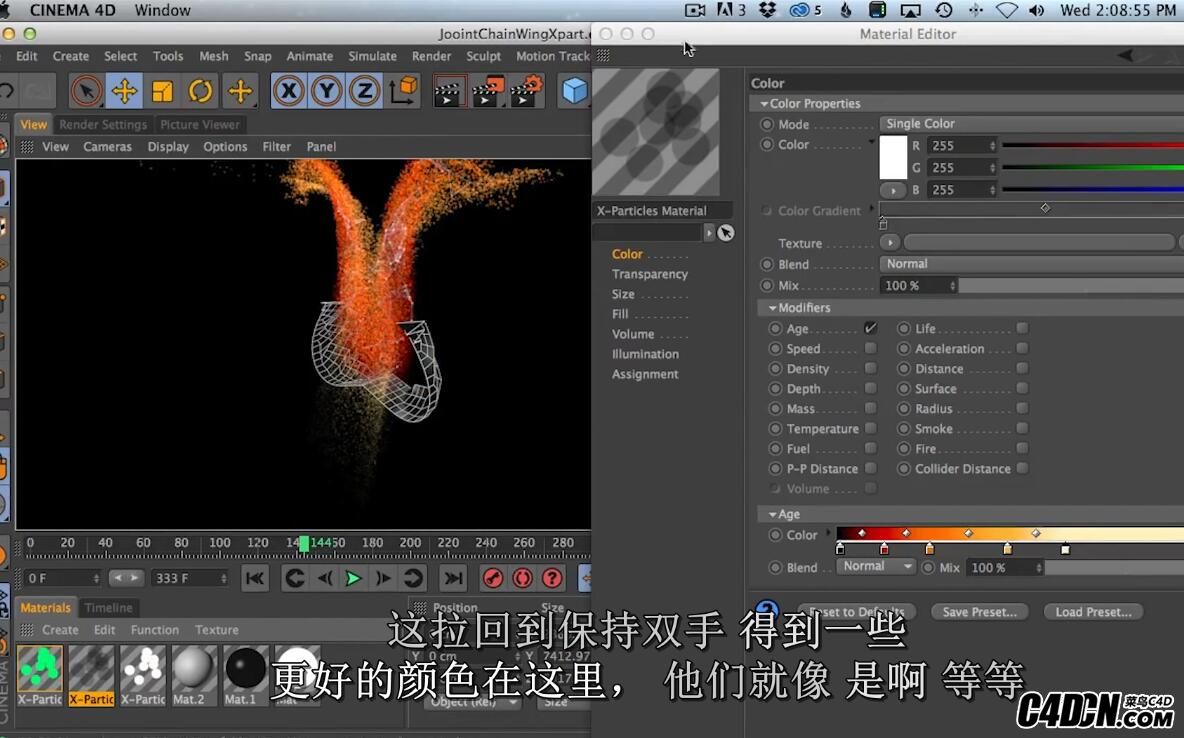Viewport: 1184px width, 738px height.
Task: Activate the Scale tool
Action: pyautogui.click(x=162, y=91)
